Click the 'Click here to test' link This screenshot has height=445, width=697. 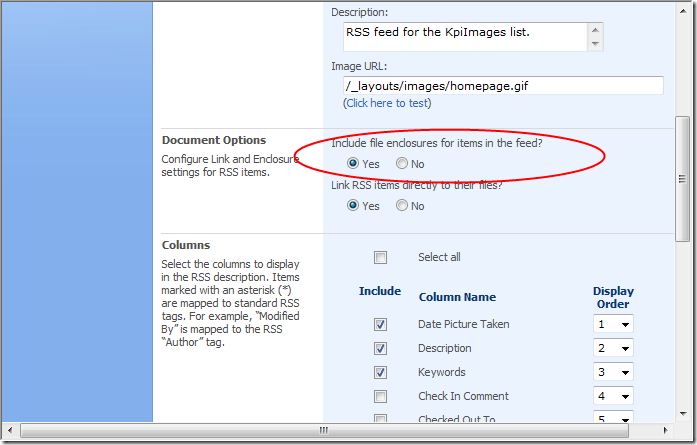(387, 103)
